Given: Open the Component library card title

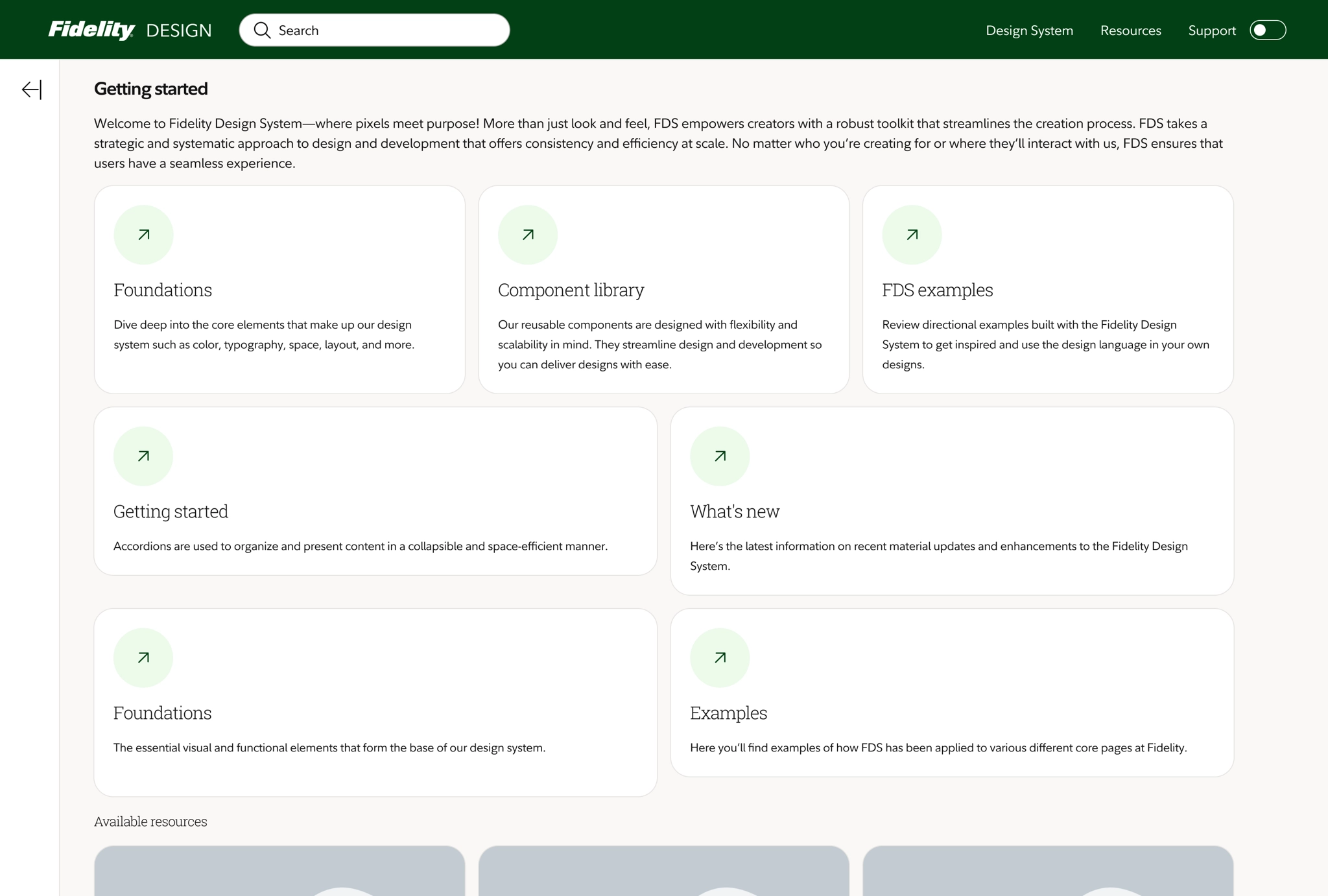Looking at the screenshot, I should [x=571, y=290].
